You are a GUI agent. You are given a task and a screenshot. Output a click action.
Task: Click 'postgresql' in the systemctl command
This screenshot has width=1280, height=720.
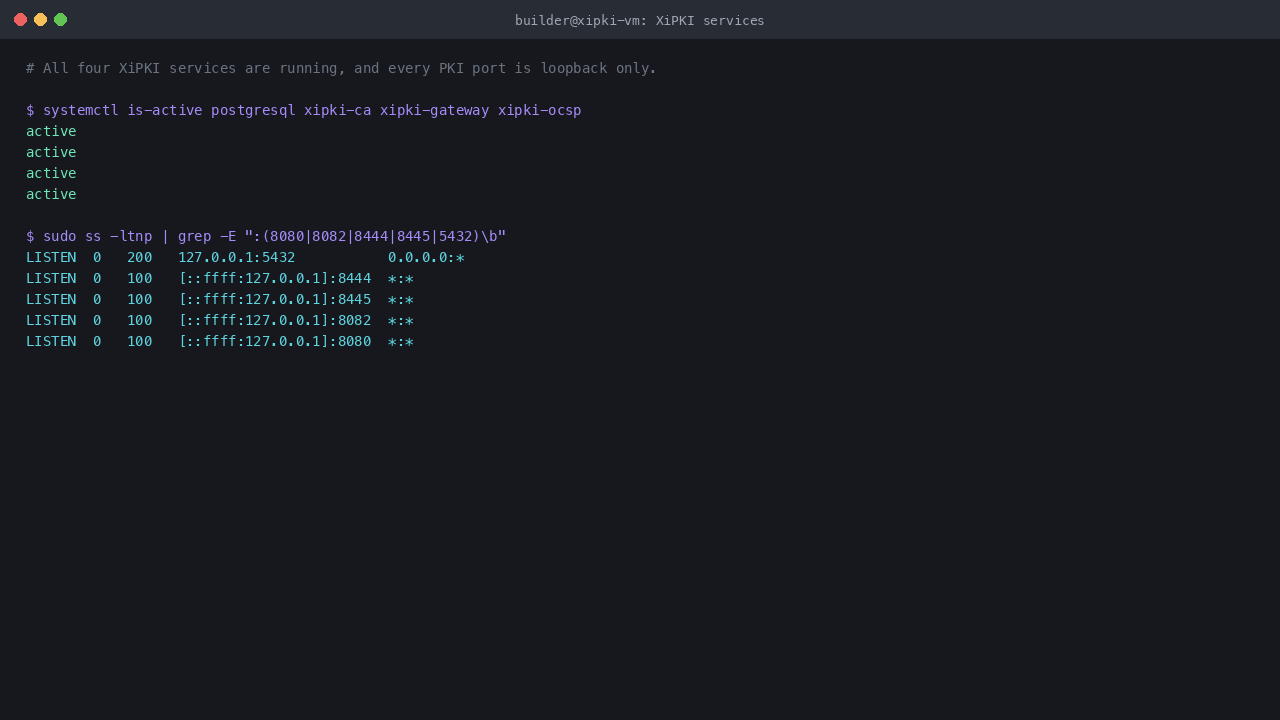(x=253, y=110)
